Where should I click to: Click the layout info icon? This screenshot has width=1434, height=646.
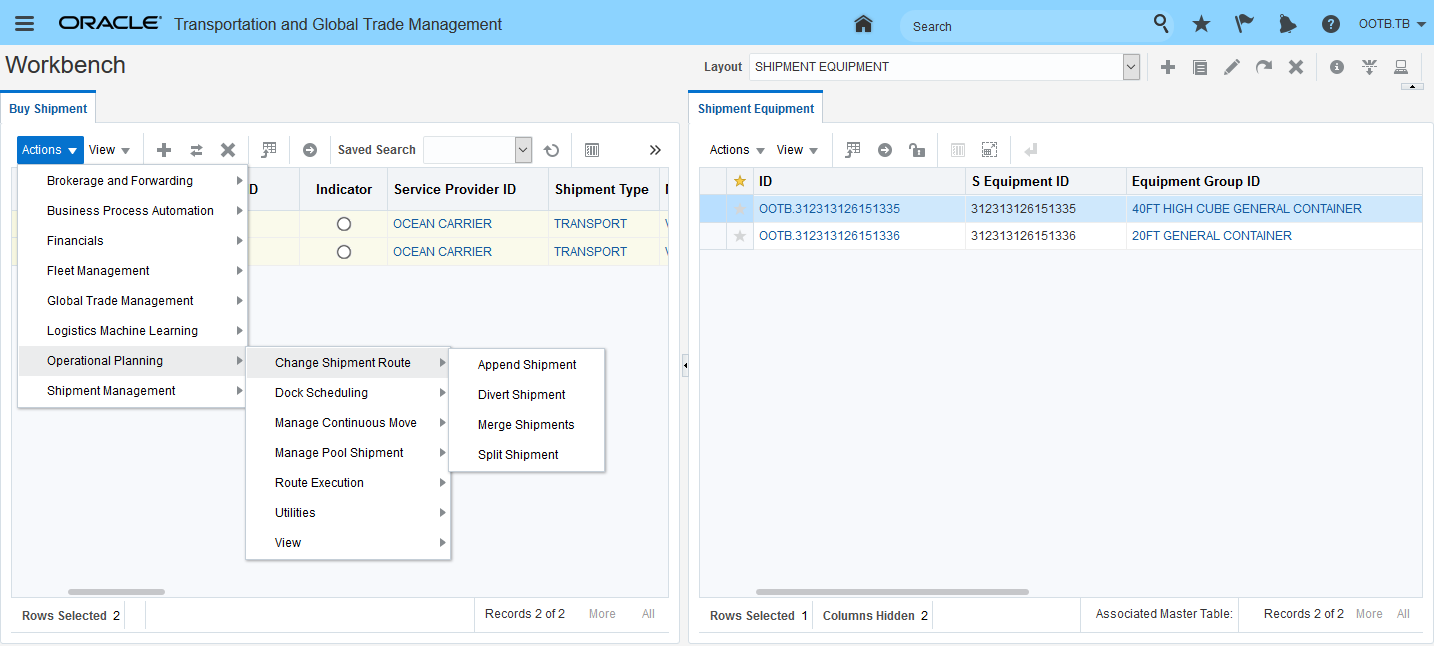1337,67
